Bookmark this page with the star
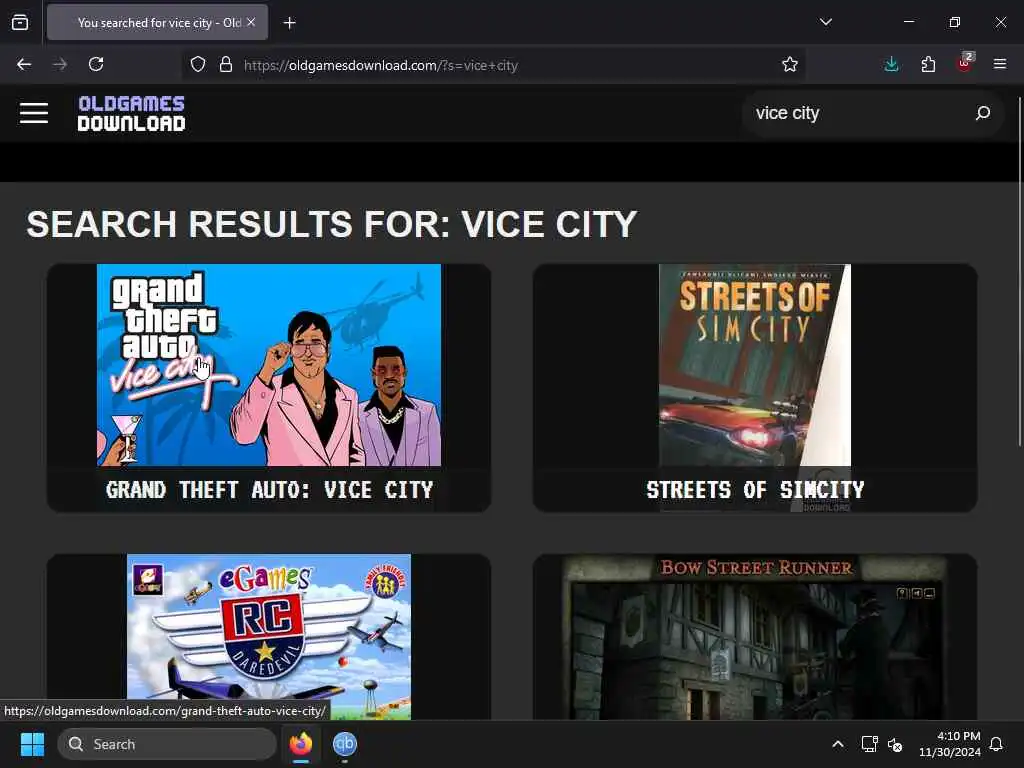This screenshot has height=768, width=1024. 790,64
